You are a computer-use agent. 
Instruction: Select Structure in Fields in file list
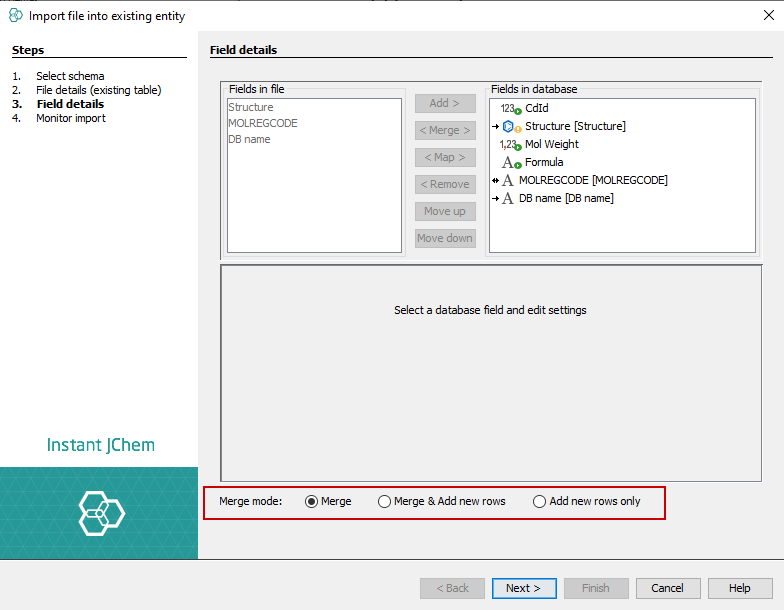[x=250, y=107]
